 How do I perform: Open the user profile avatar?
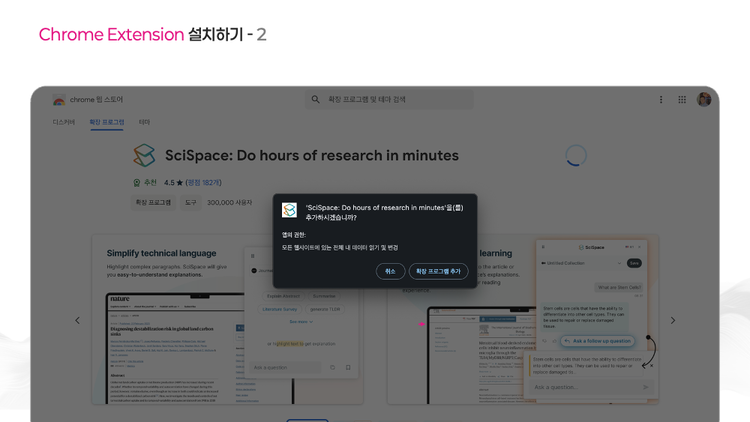[x=704, y=100]
